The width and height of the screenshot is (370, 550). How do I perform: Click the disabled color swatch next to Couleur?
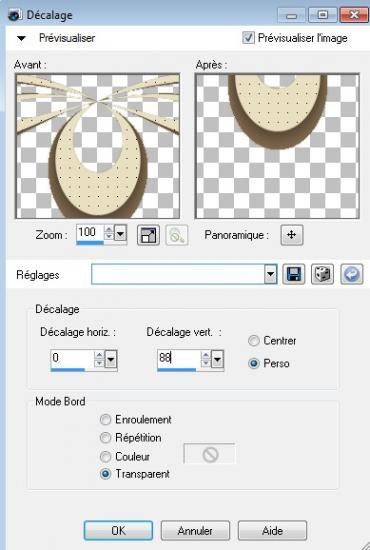pos(209,454)
